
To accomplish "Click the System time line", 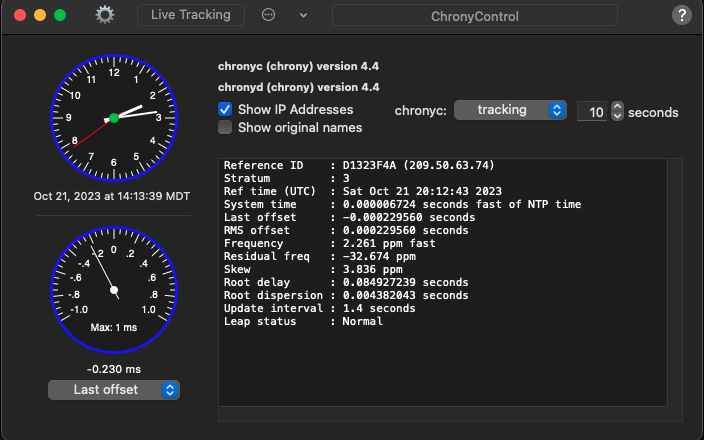I will (403, 204).
